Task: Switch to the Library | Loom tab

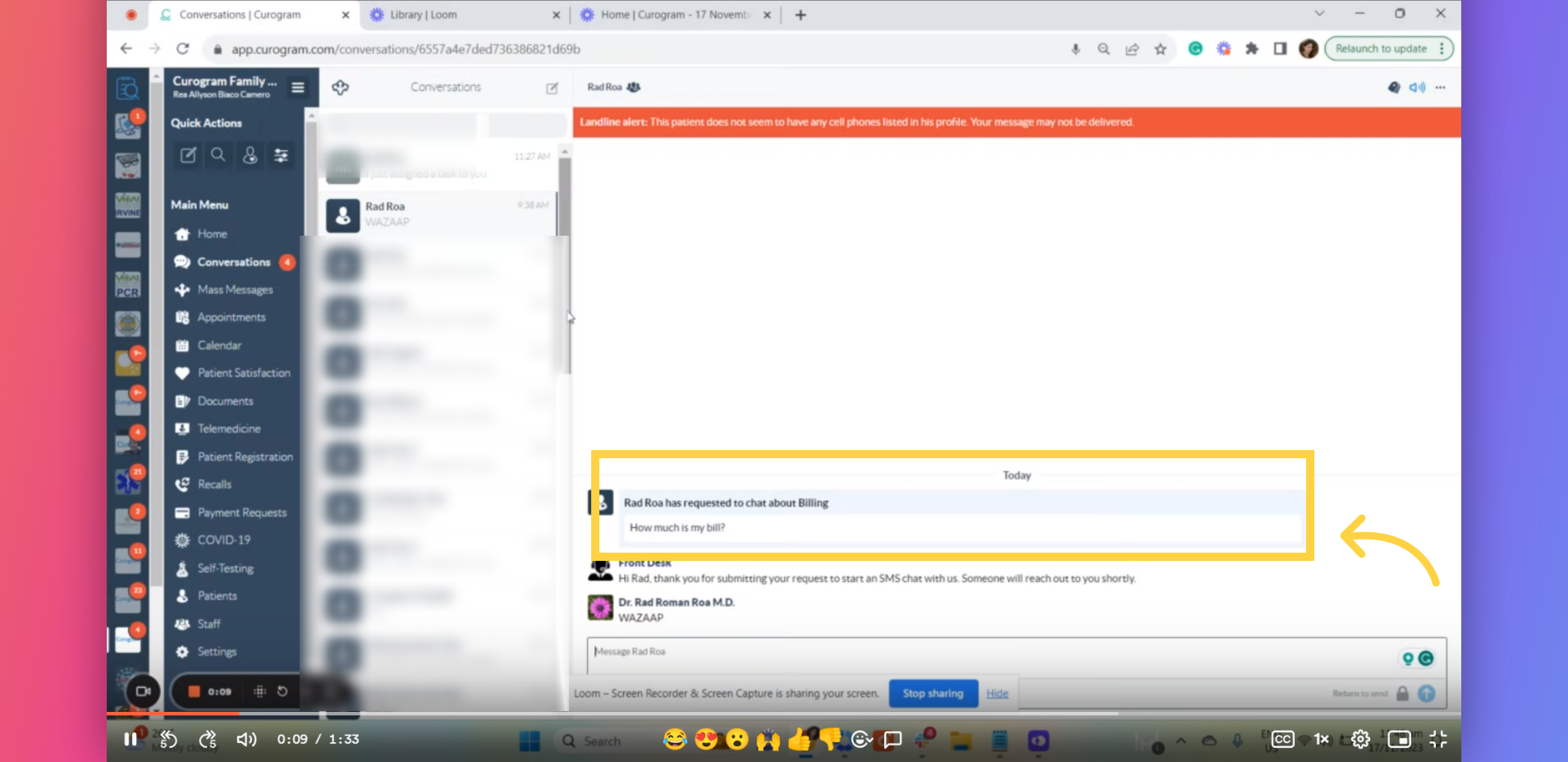Action: pos(424,15)
